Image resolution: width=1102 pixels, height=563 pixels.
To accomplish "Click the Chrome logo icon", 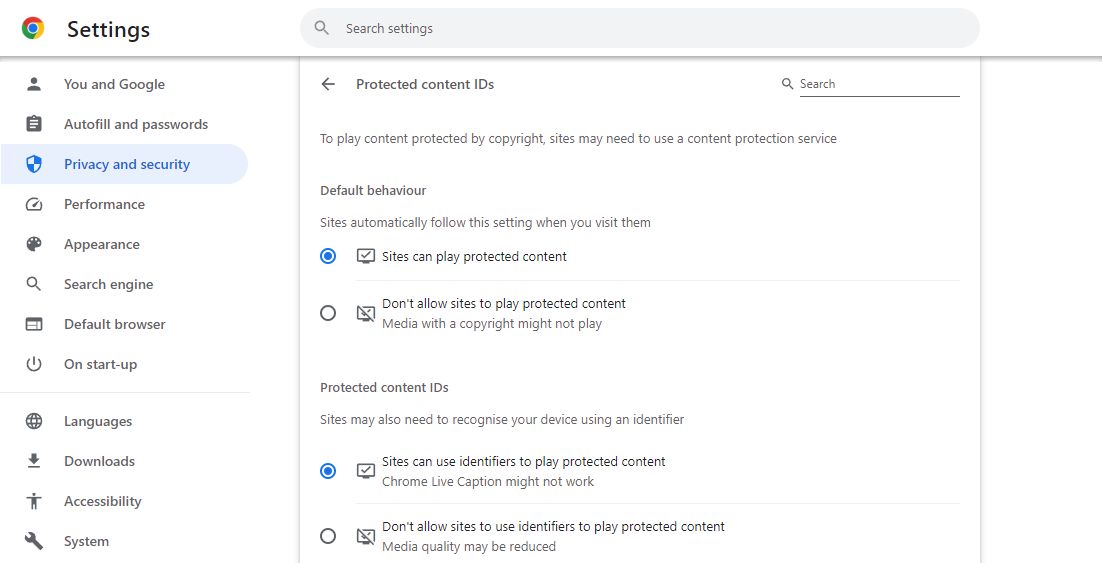I will (x=33, y=29).
